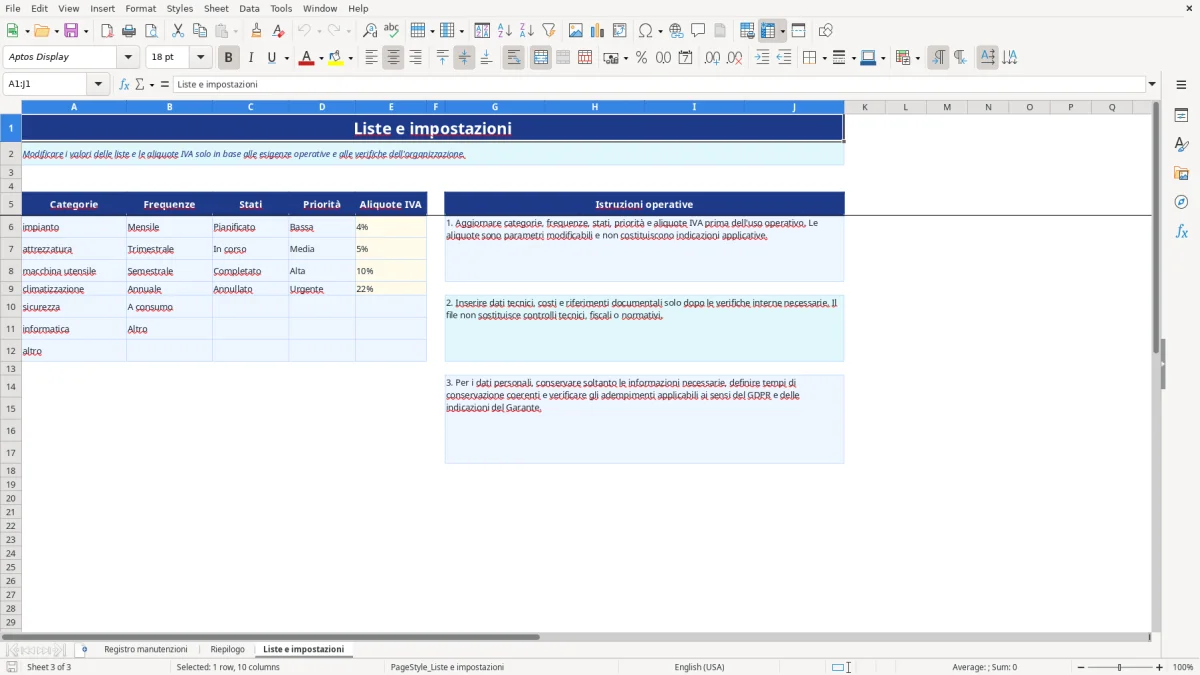1200x675 pixels.
Task: Open sidebar Gallery panel icon
Action: tap(1181, 174)
